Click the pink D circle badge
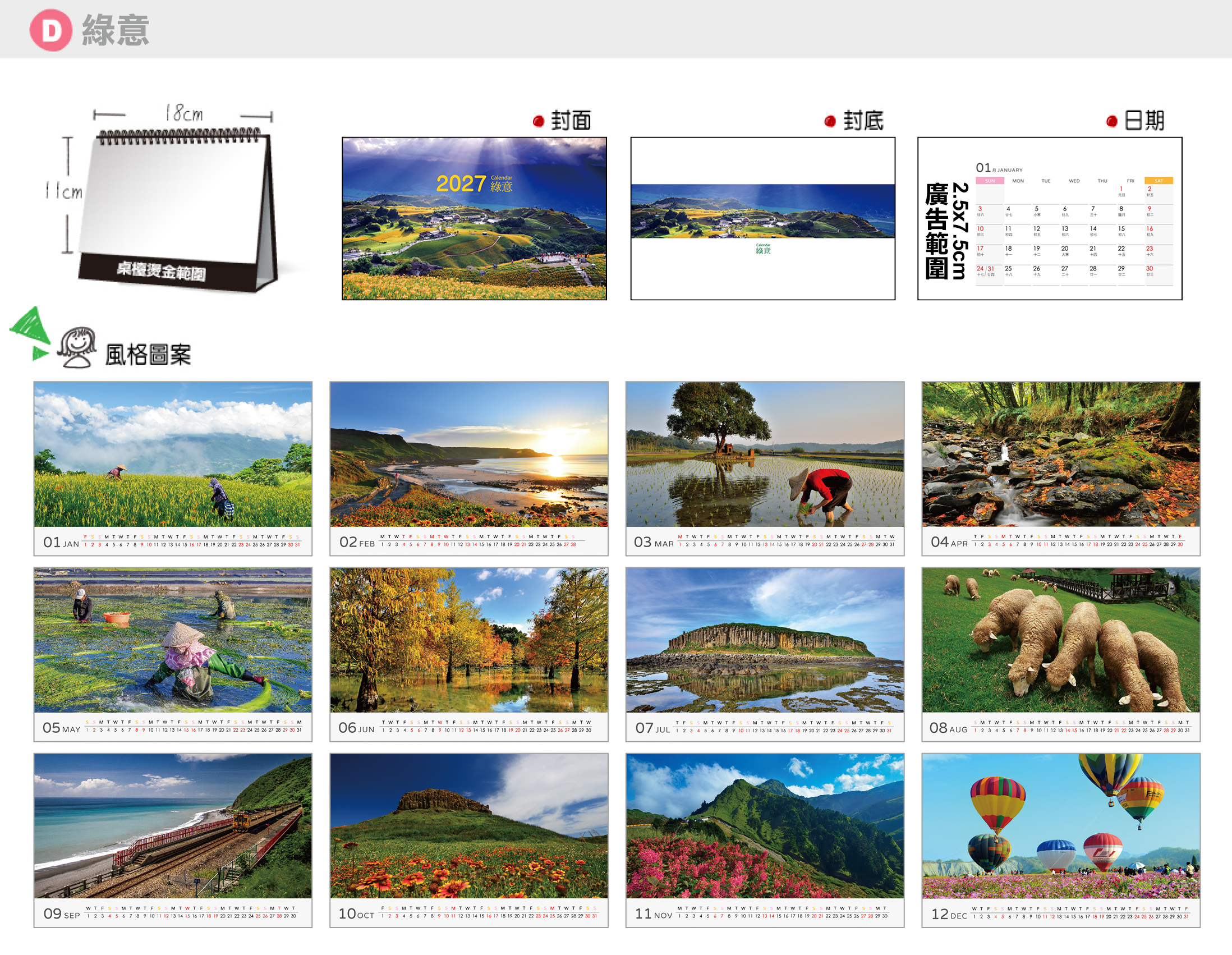This screenshot has width=1232, height=955. pyautogui.click(x=50, y=30)
